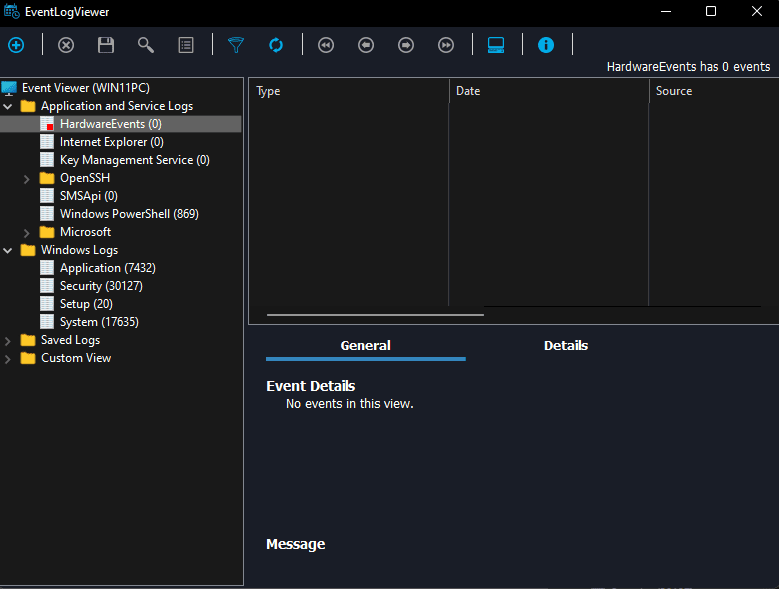This screenshot has width=779, height=589.
Task: Open the blue info about icon
Action: [x=546, y=45]
